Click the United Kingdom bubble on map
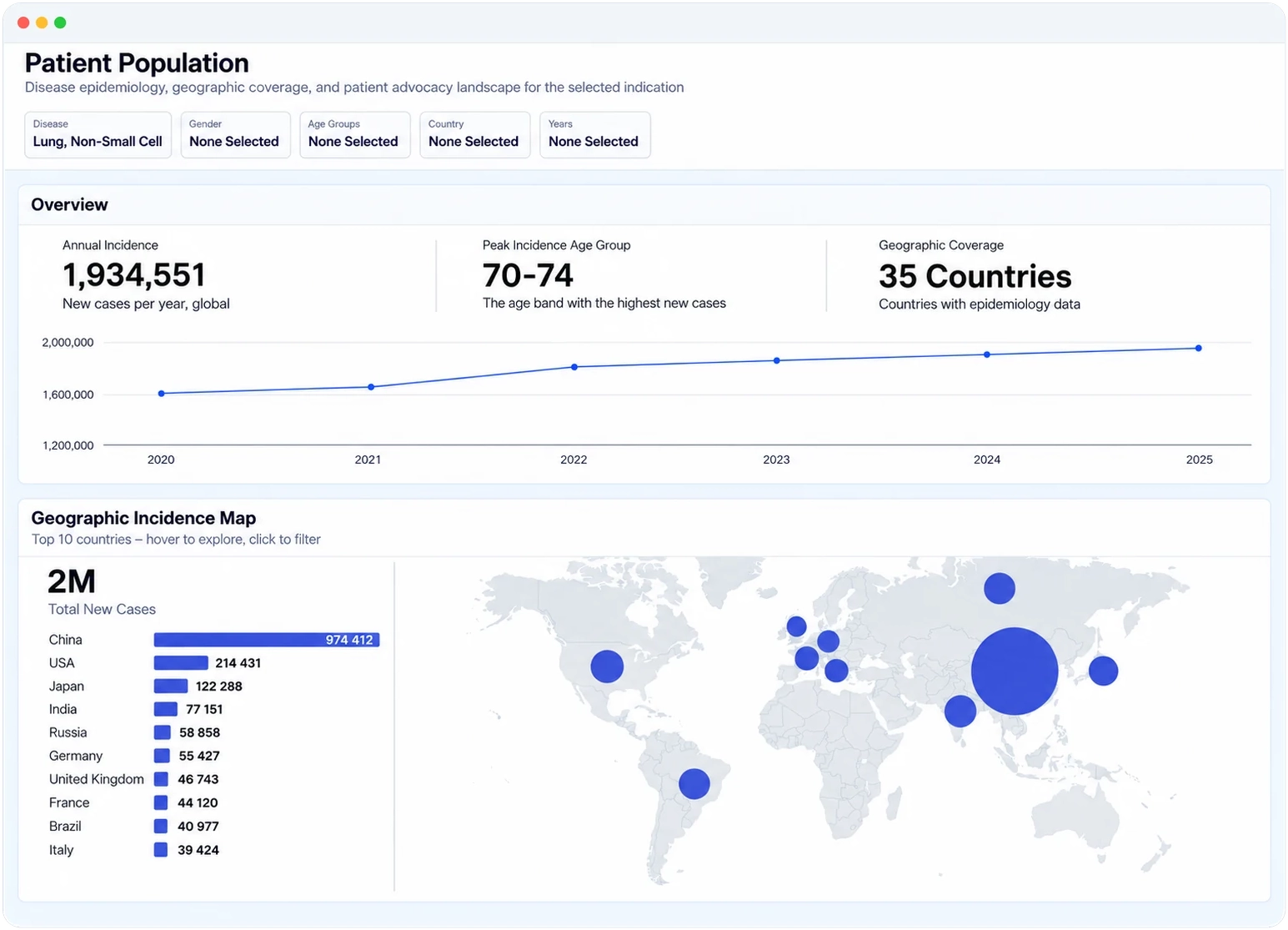 click(796, 626)
